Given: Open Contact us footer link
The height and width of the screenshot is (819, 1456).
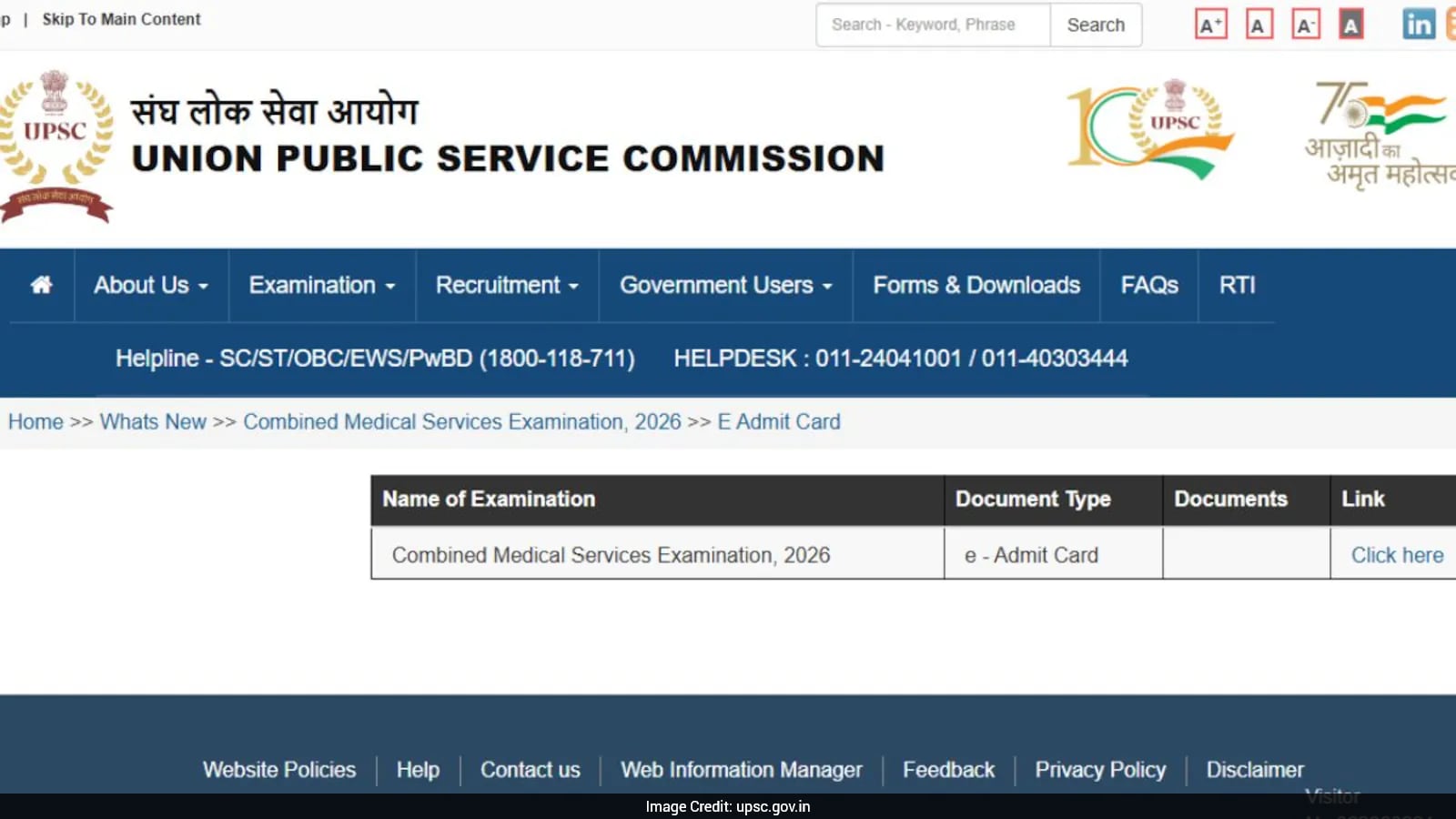Looking at the screenshot, I should pos(531,770).
